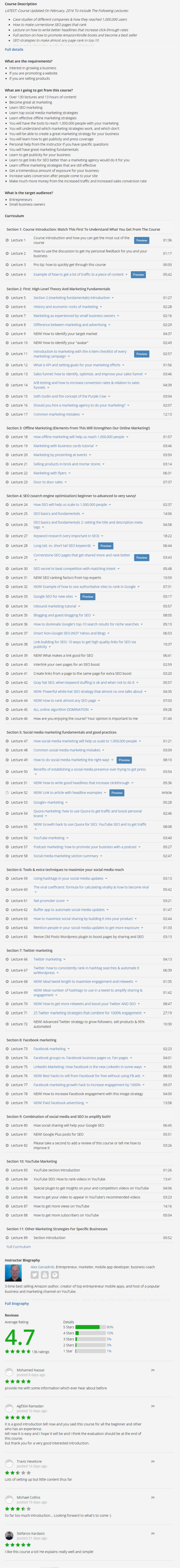Click the play icon beside Lecture 80
Viewport: 180px width, 1568px height.
[7, 1126]
